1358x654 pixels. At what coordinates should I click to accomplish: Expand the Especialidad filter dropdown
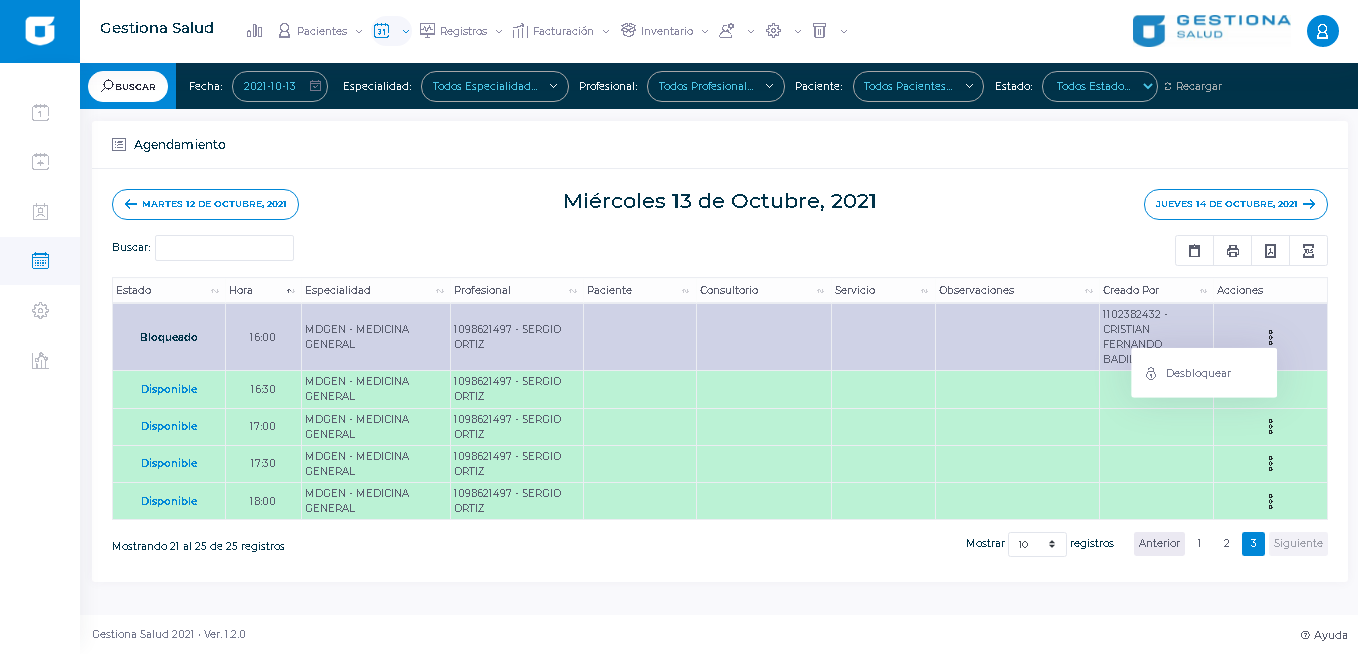click(x=494, y=87)
